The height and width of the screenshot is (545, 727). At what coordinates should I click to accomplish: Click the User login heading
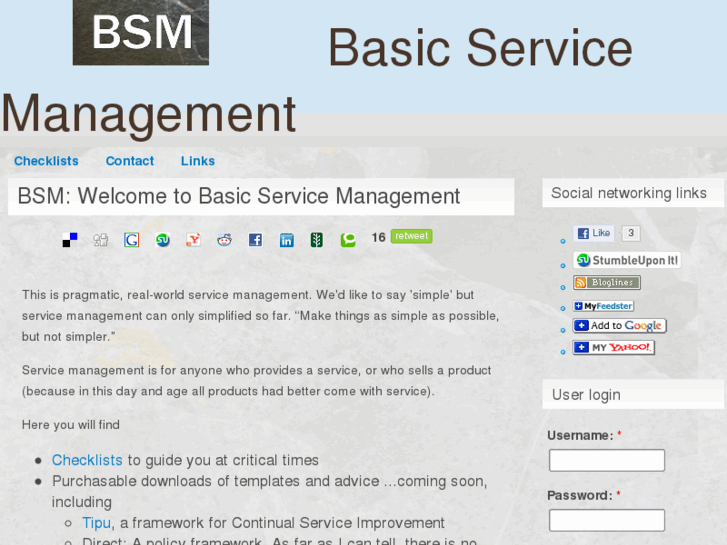pyautogui.click(x=586, y=395)
